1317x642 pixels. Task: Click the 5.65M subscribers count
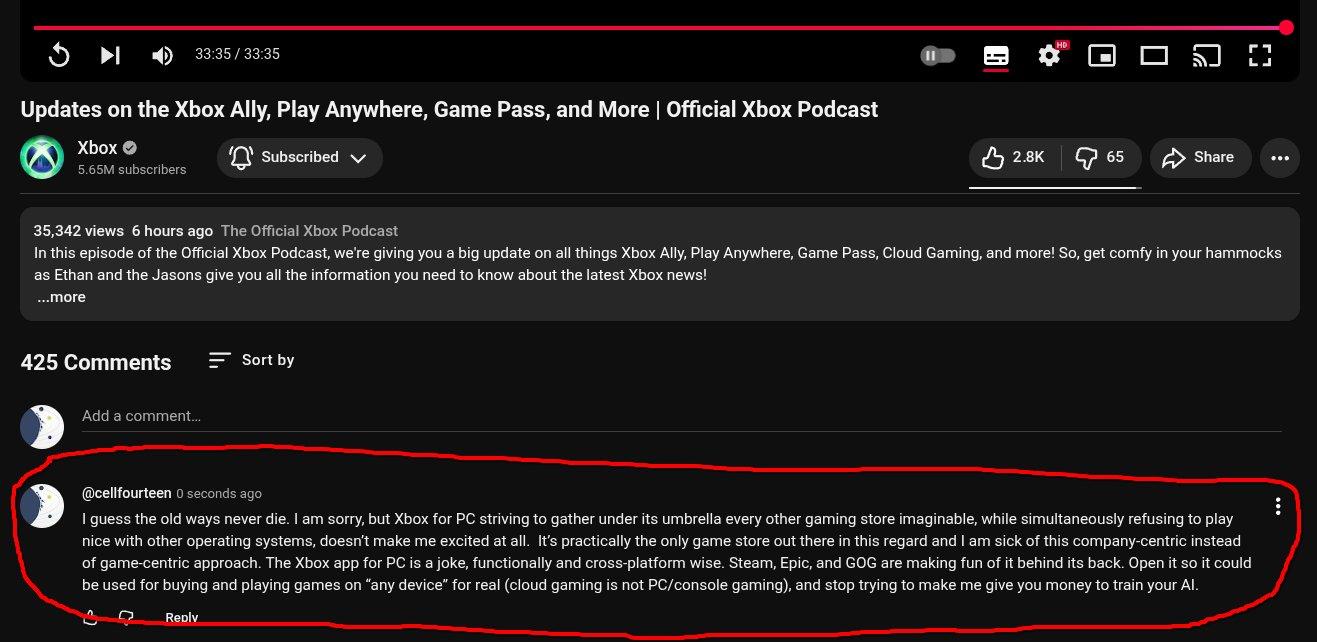[x=132, y=170]
